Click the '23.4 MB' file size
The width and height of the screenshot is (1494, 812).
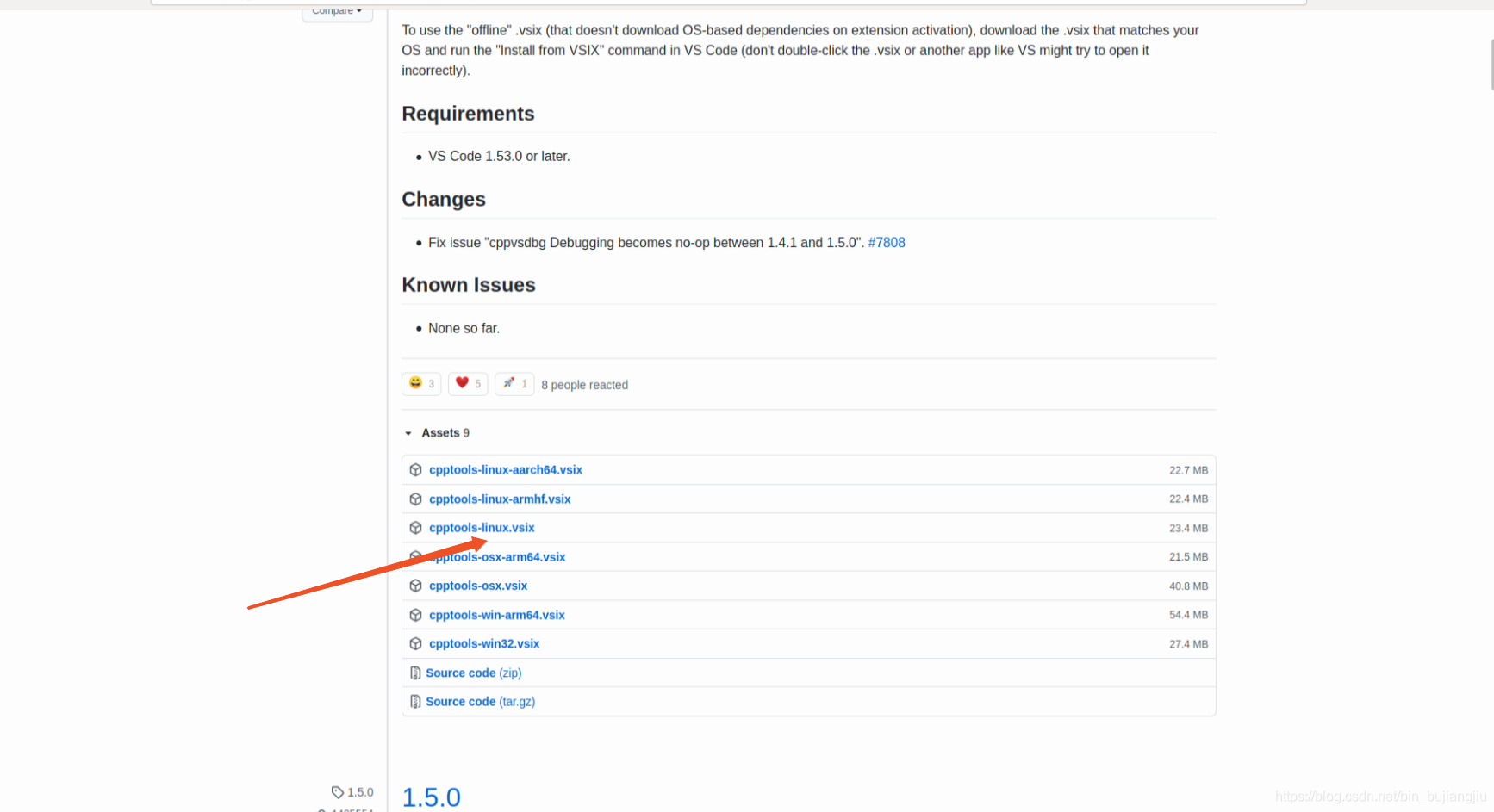click(1188, 529)
